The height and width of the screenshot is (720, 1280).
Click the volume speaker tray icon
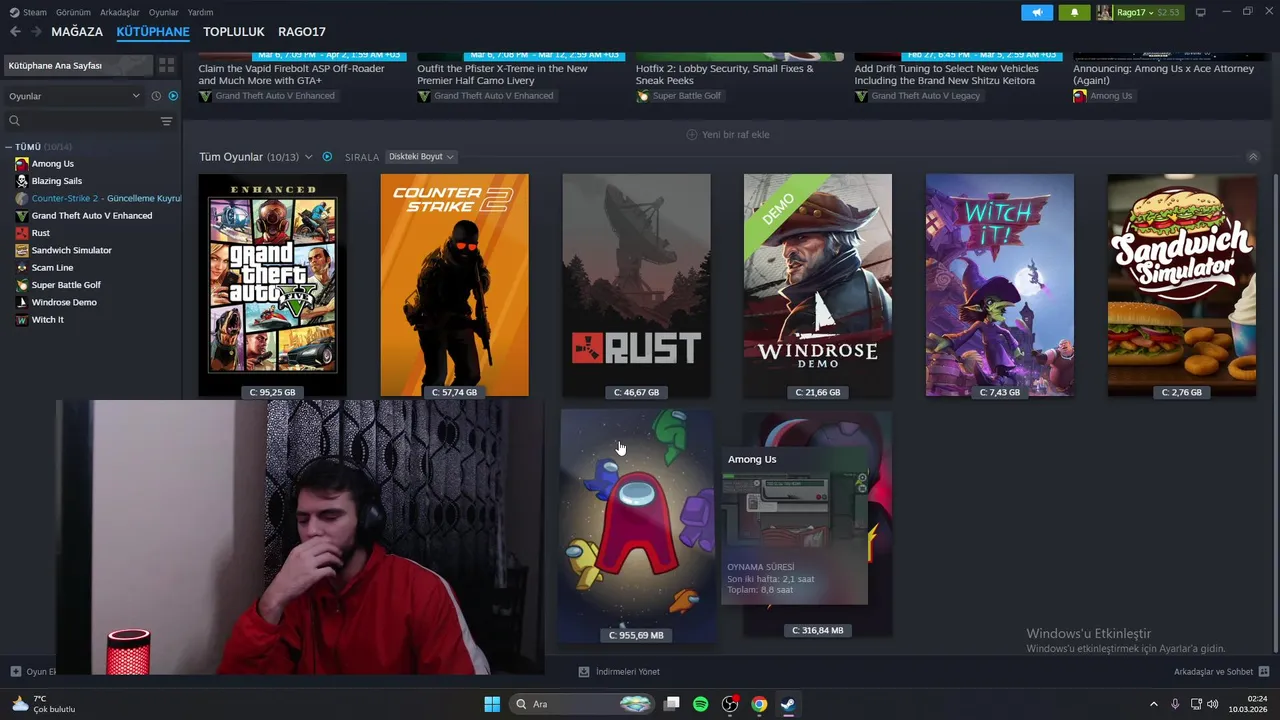(1213, 704)
